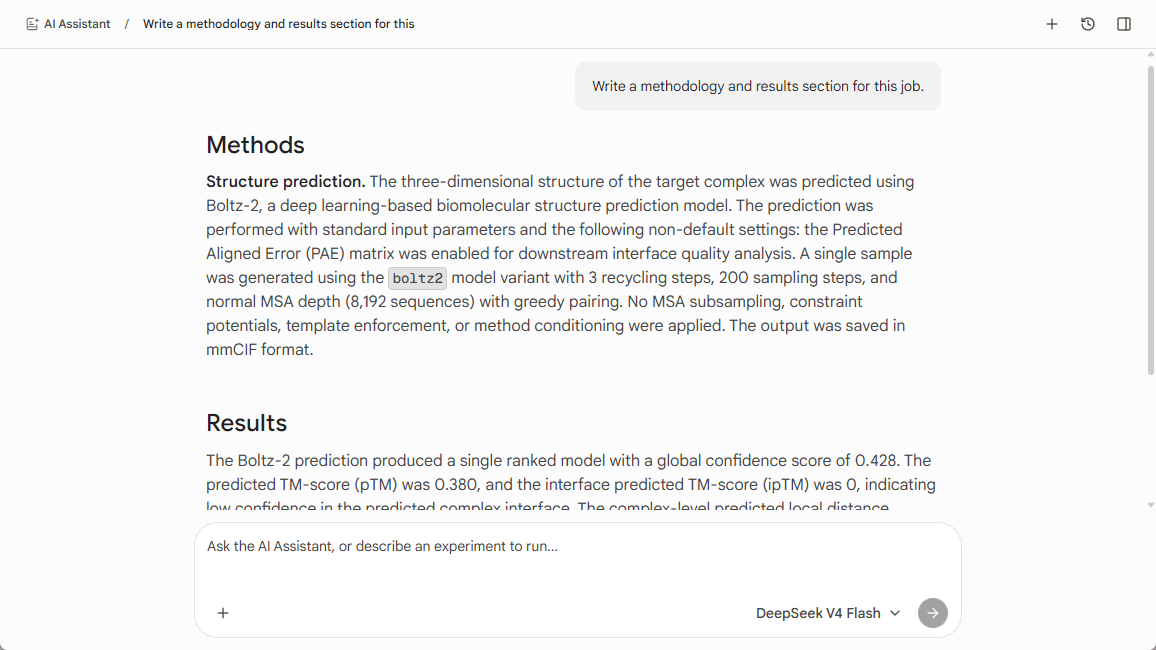Click the chat title breadcrumb text
The width and height of the screenshot is (1156, 650).
tap(279, 24)
